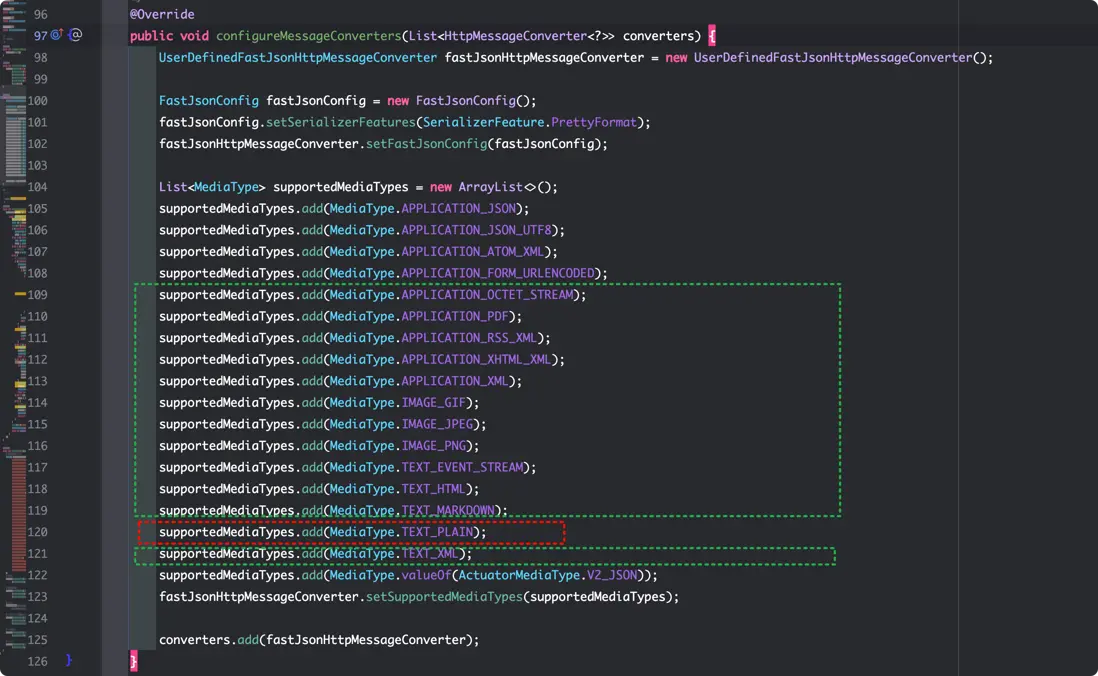Click 'APPLICATION_OCTET_STREAM' constant

487,295
